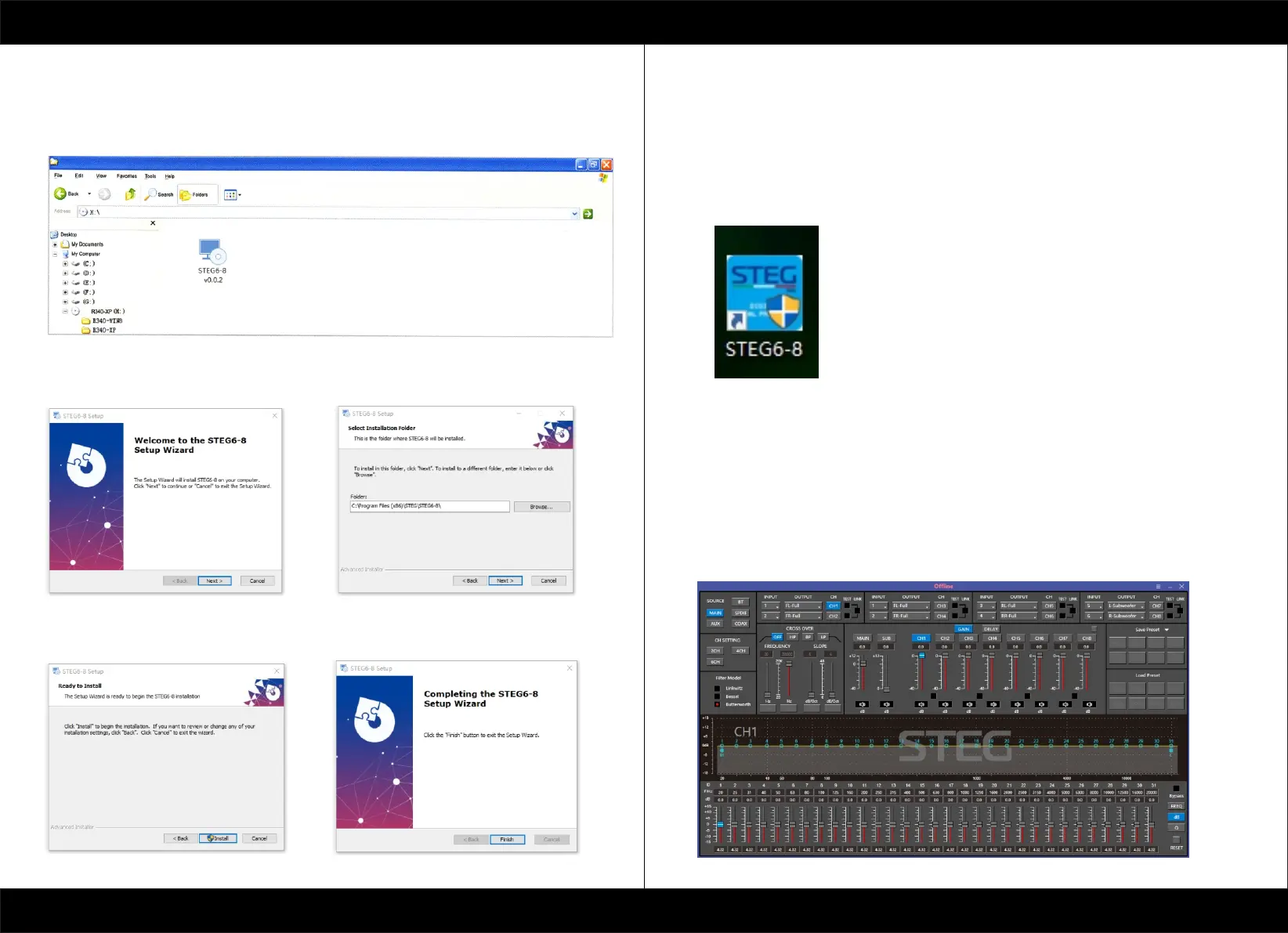Click the Search magnifier in Explorer toolbar
The image size is (1288, 933).
(151, 194)
